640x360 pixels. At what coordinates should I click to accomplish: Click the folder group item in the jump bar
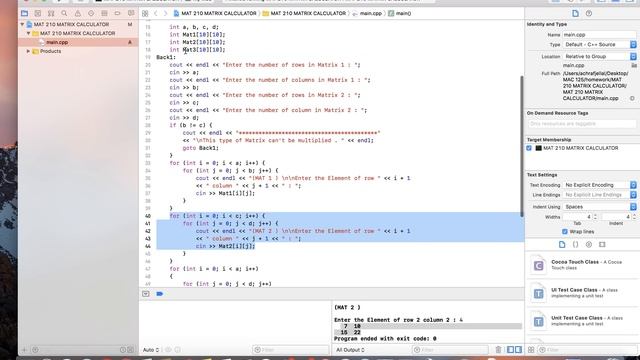click(304, 13)
